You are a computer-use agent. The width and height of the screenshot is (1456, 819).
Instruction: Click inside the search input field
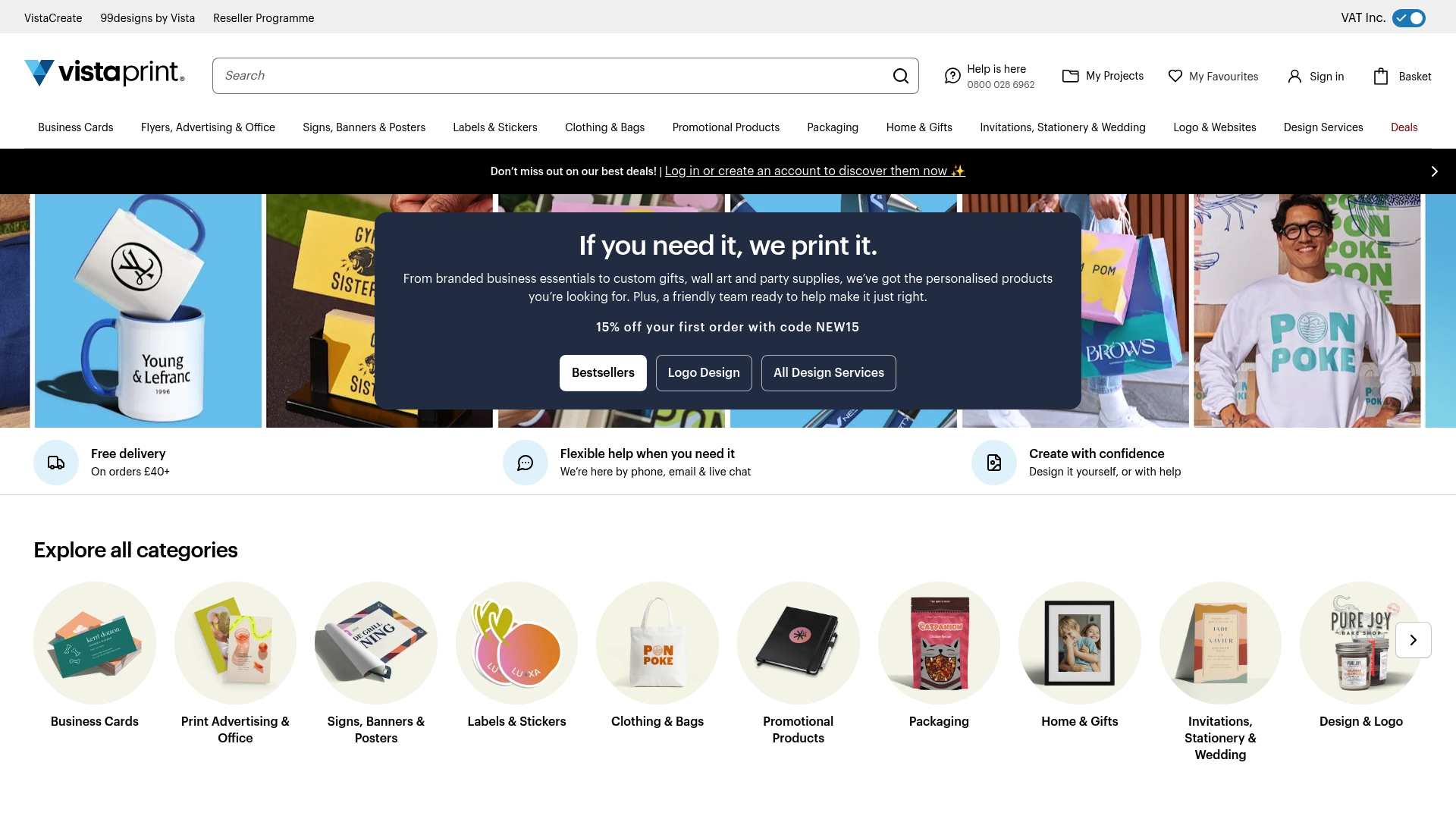click(x=531, y=75)
